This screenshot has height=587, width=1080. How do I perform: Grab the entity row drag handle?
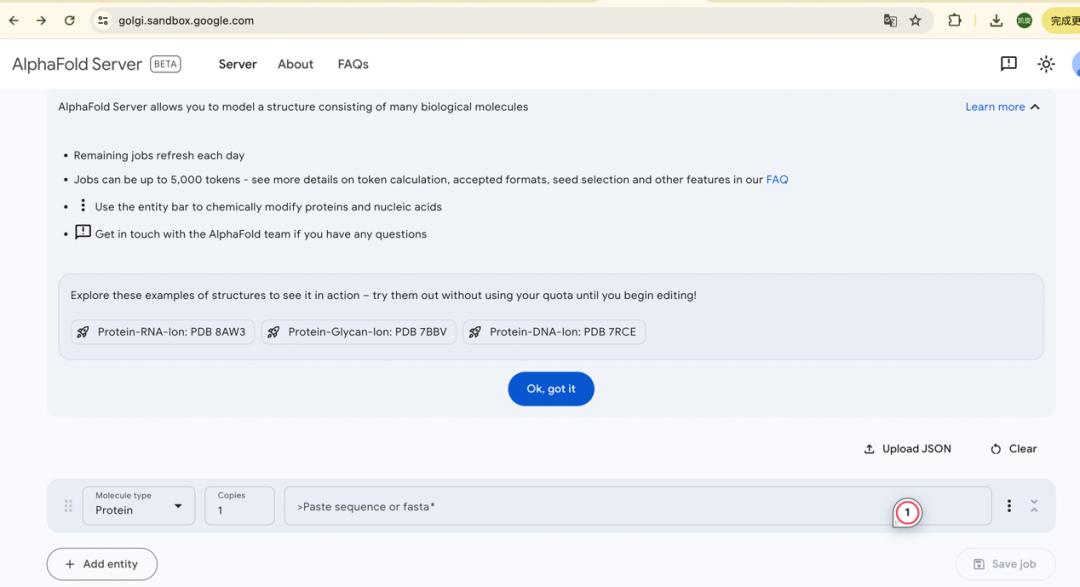[68, 506]
